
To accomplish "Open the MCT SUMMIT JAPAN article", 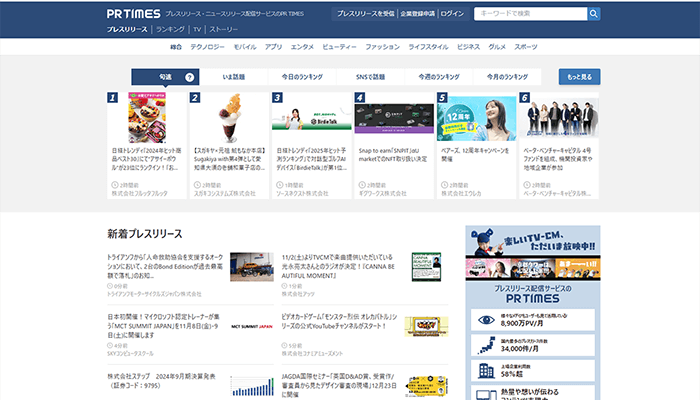I will coord(163,326).
